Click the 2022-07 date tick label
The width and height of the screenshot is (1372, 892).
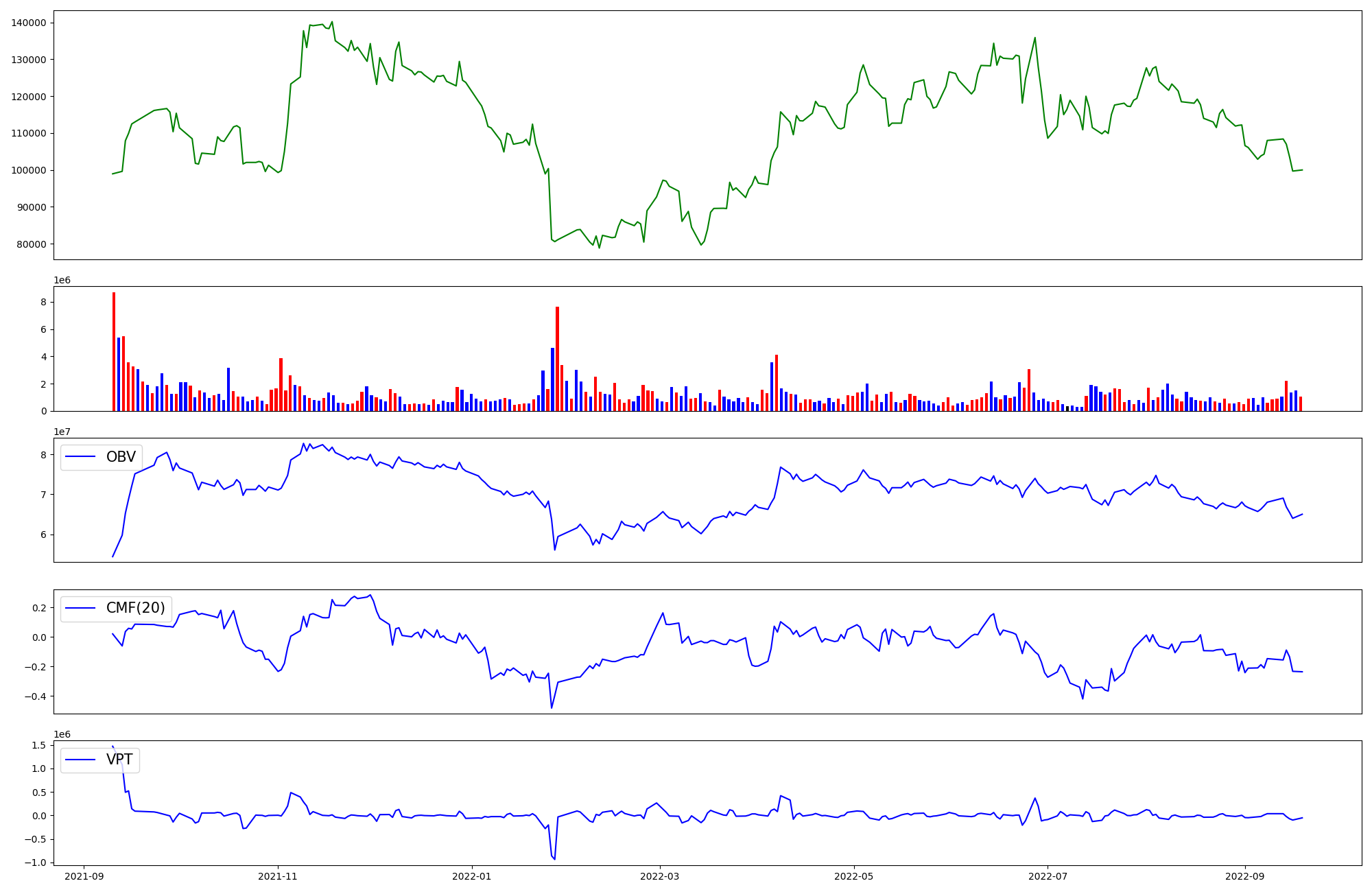click(x=1048, y=876)
